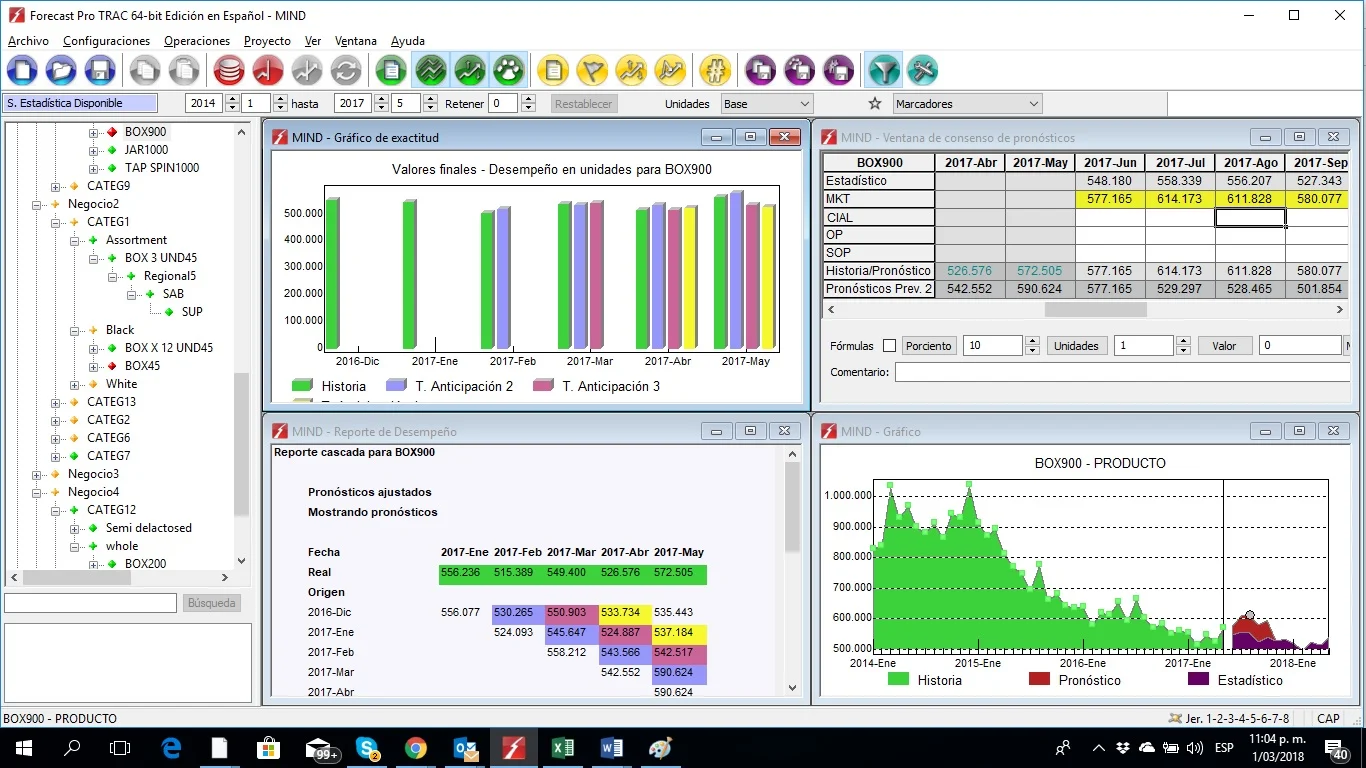This screenshot has width=1366, height=768.
Task: Toggle the green paw-print tracking icon
Action: point(509,70)
